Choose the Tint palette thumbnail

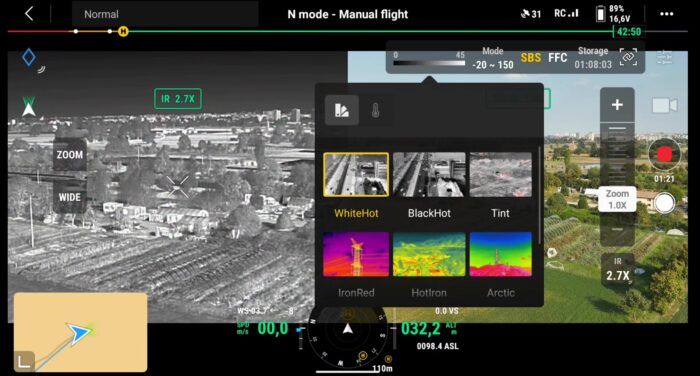pyautogui.click(x=500, y=174)
